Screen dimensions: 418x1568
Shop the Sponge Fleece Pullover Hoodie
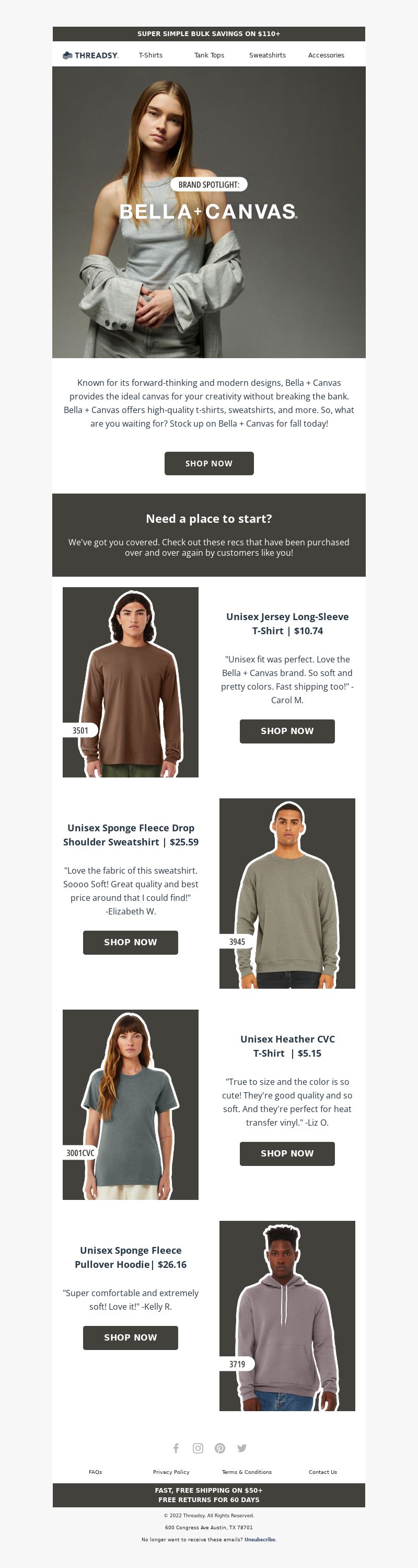pyautogui.click(x=130, y=1337)
